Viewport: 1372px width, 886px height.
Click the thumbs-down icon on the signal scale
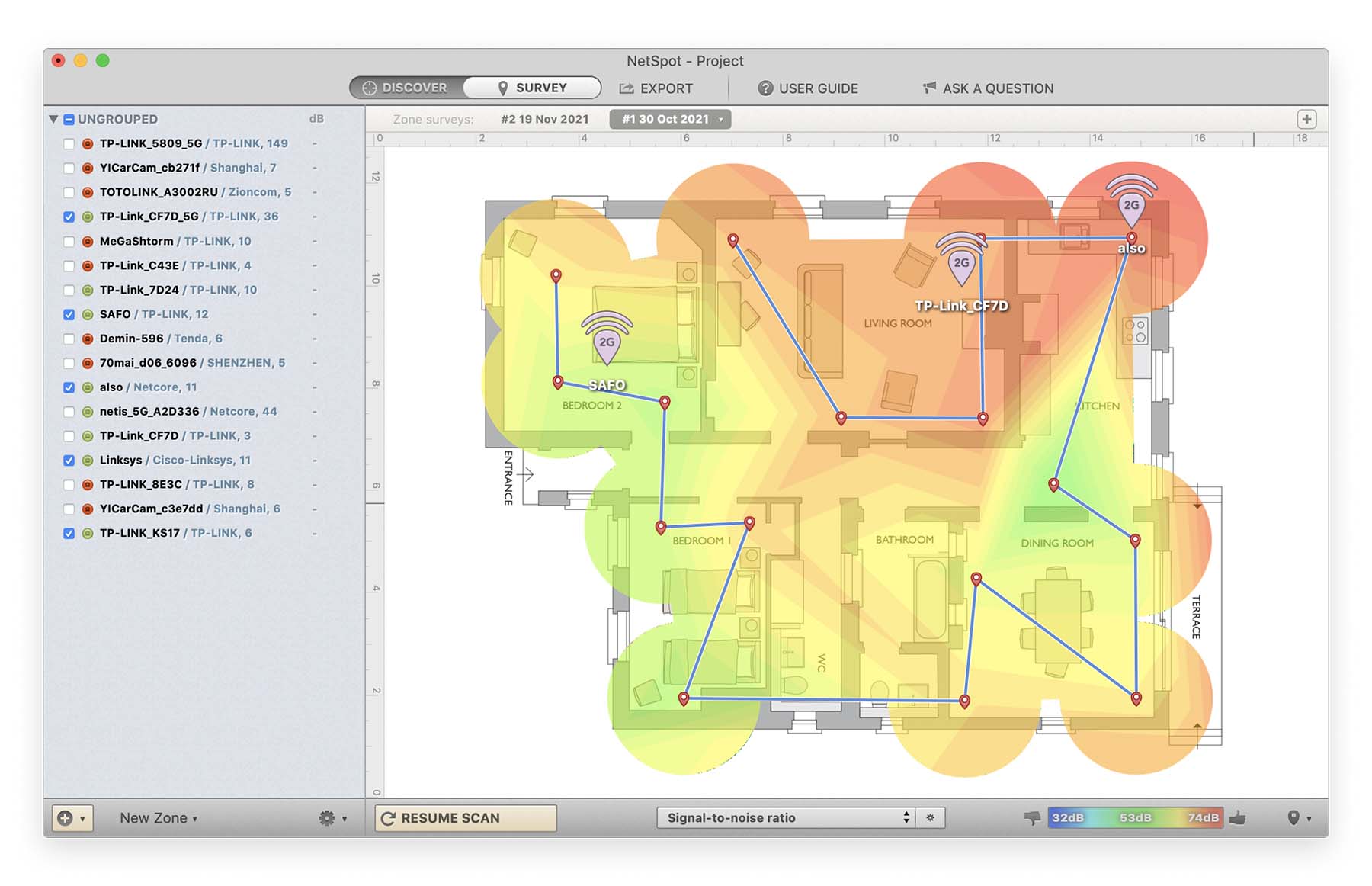click(x=1032, y=817)
